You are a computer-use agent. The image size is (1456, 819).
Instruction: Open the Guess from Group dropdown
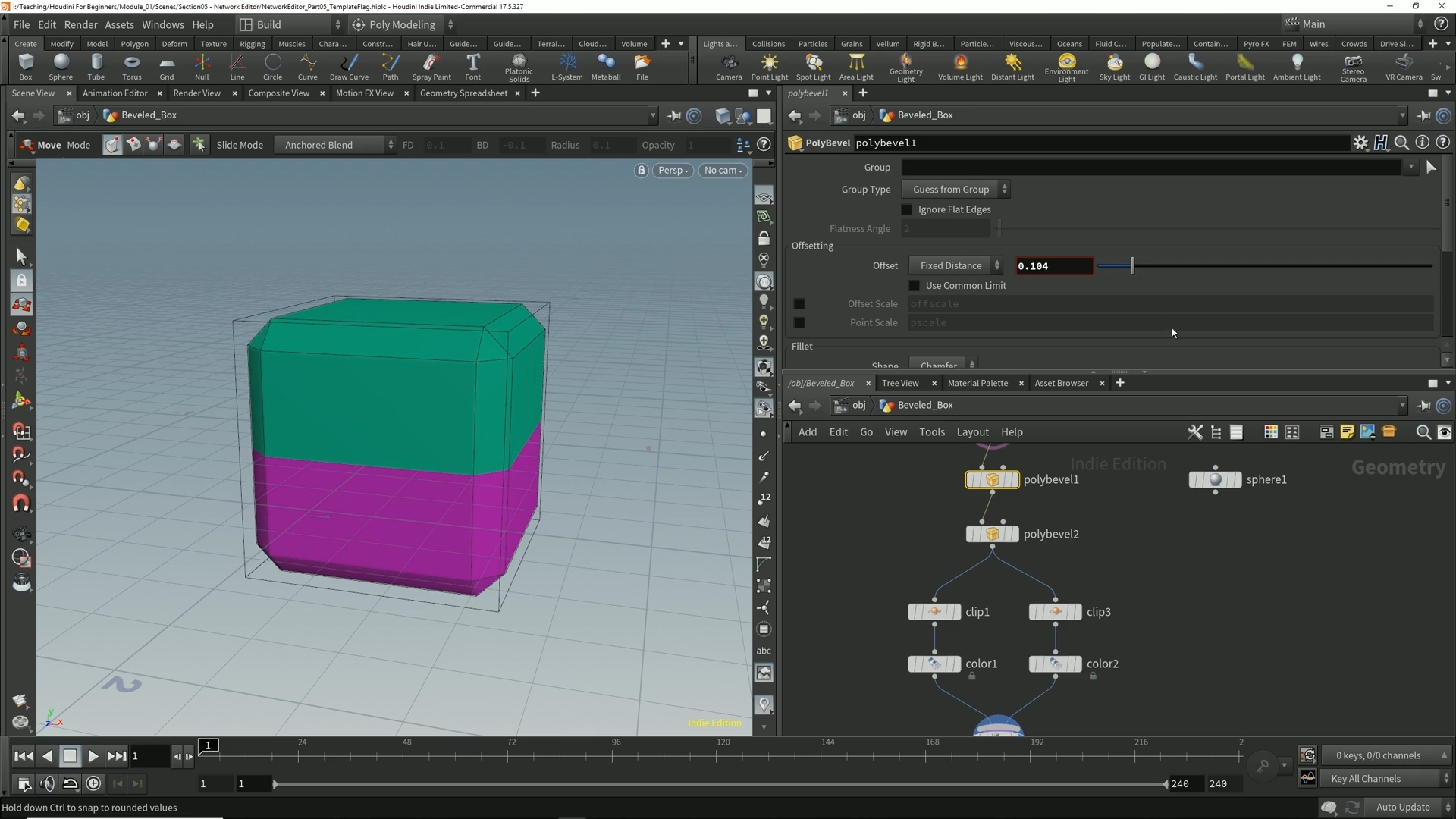coord(955,190)
